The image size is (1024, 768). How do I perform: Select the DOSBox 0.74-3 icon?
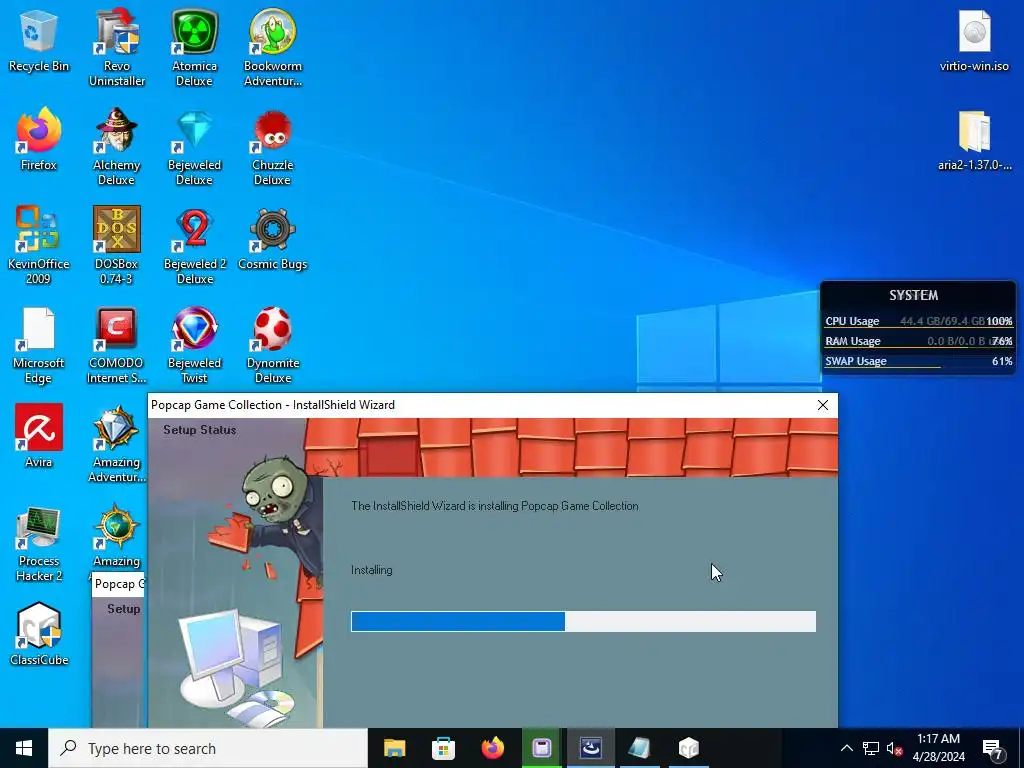(x=116, y=246)
